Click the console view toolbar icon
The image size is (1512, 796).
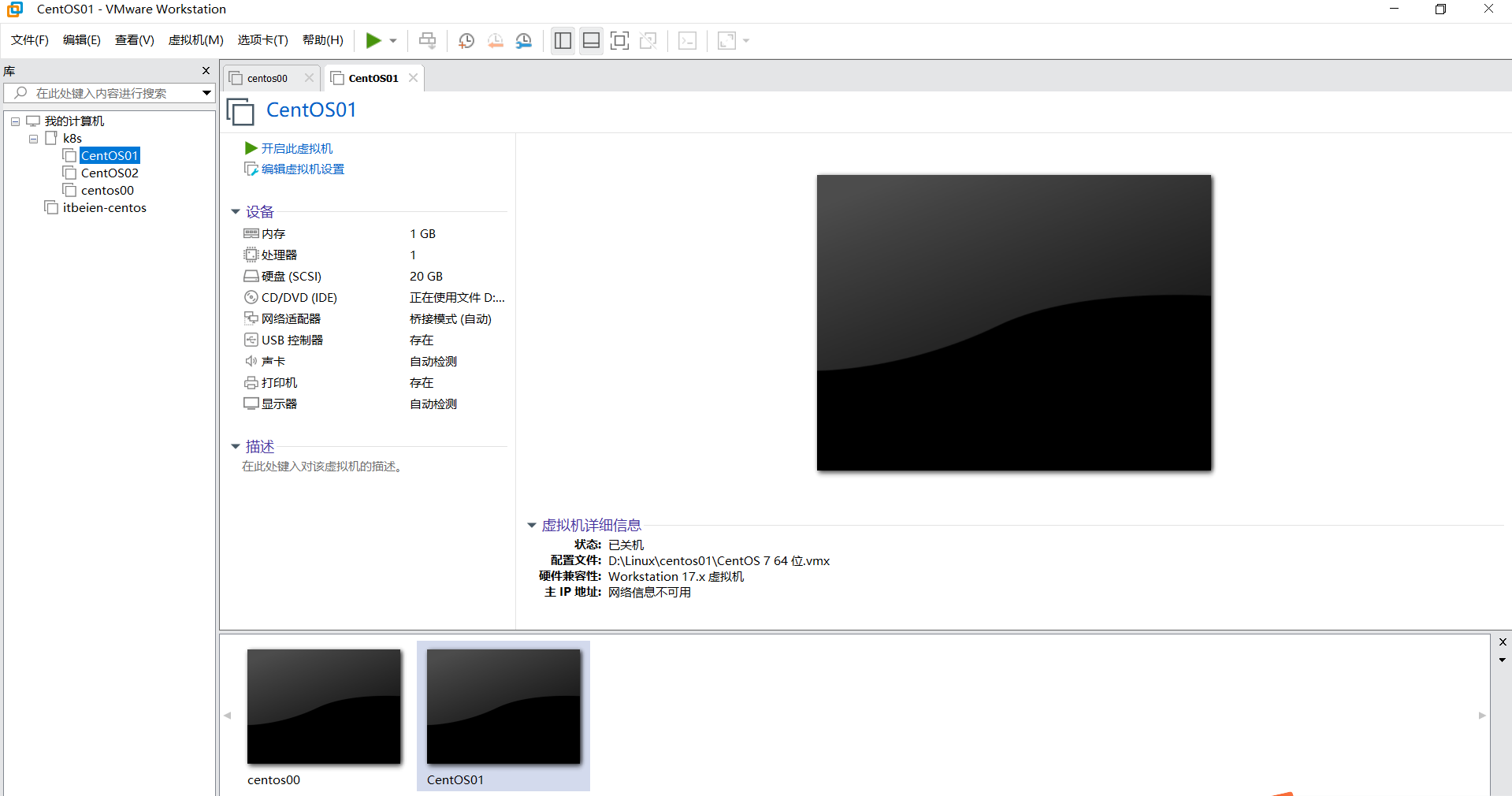(687, 40)
